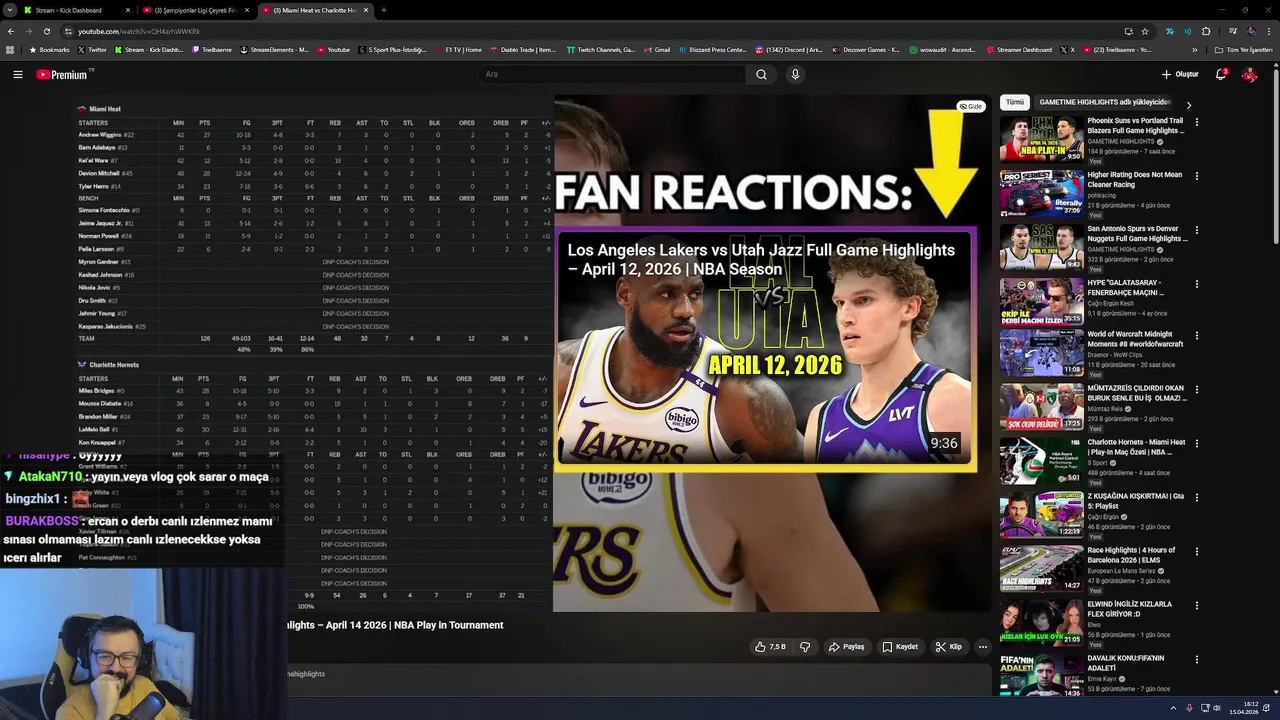Go back in browser history
Image resolution: width=1280 pixels, height=720 pixels.
pyautogui.click(x=10, y=31)
